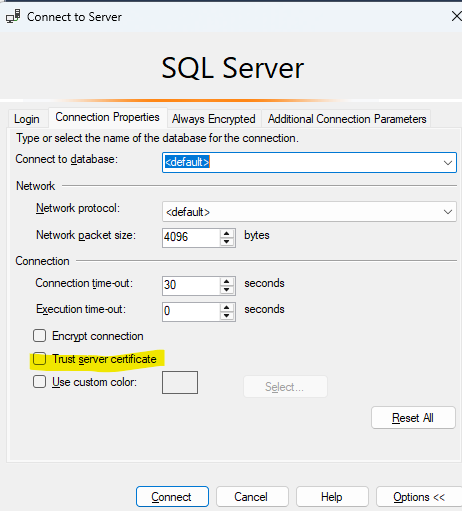Increase the Connection time-out value

(227, 281)
